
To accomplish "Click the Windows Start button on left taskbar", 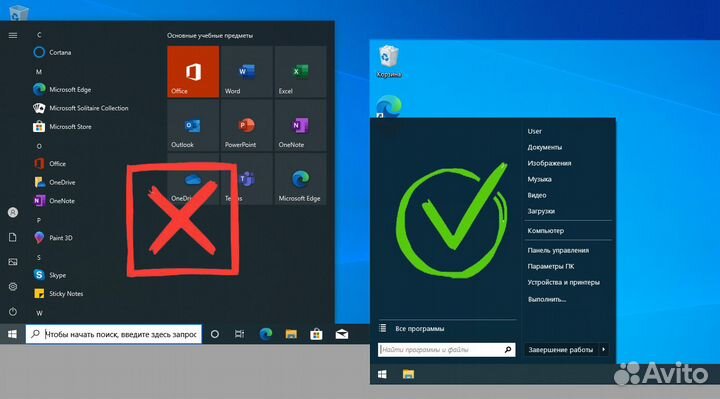I will pyautogui.click(x=12, y=334).
